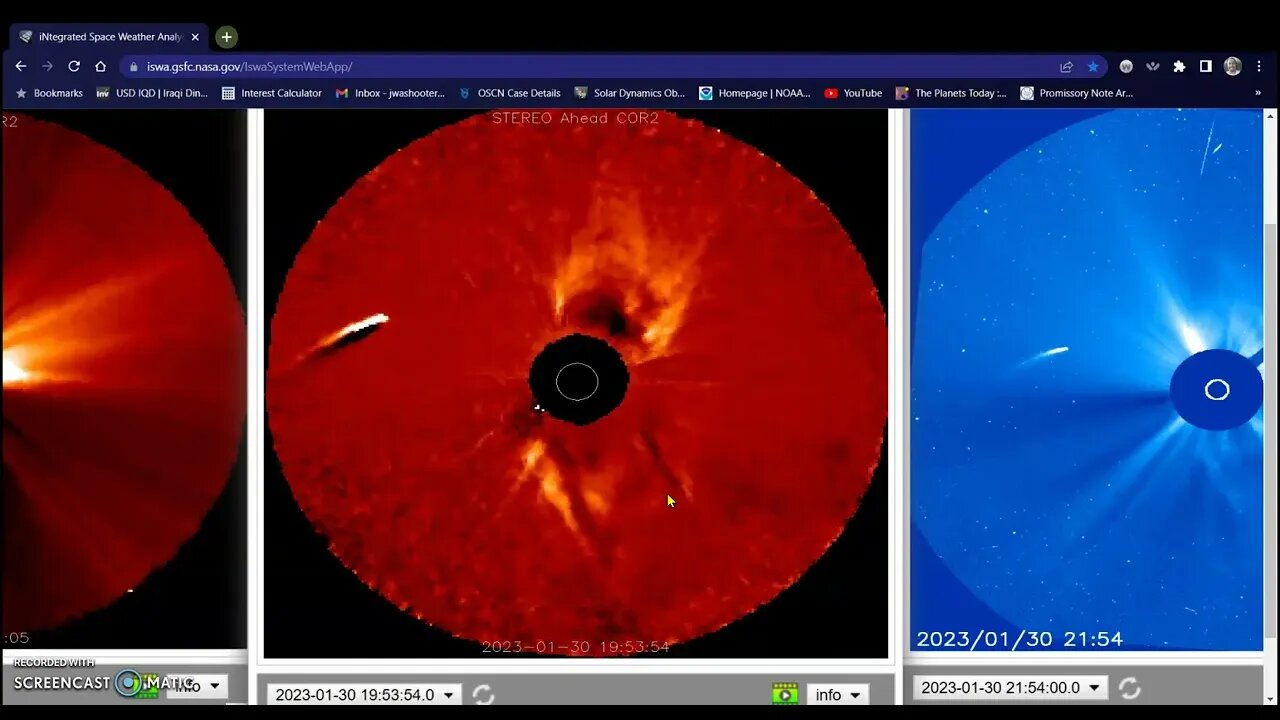
Task: Click the browser forward arrow
Action: click(47, 66)
